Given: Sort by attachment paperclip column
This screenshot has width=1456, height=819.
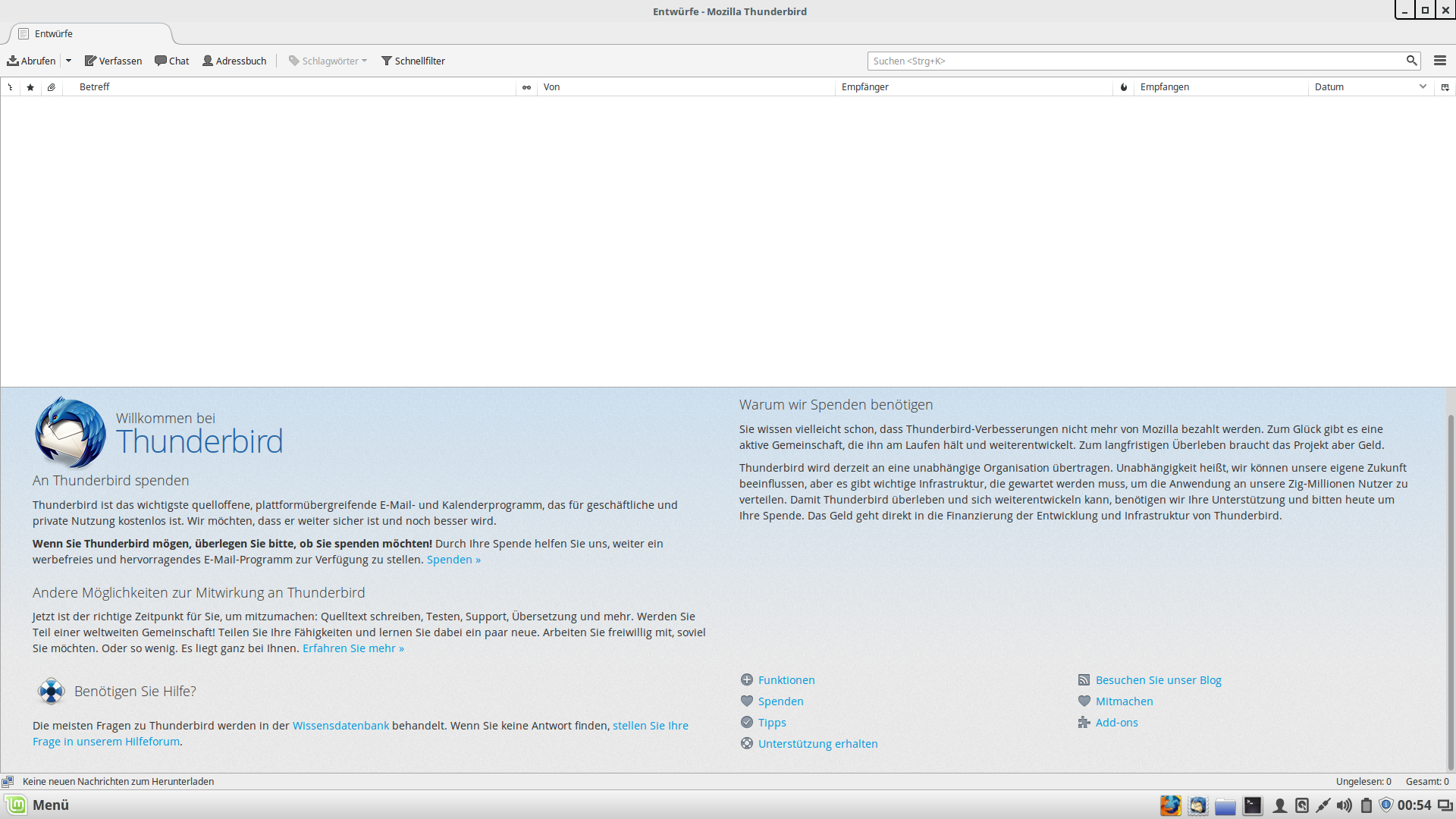Looking at the screenshot, I should [x=52, y=87].
